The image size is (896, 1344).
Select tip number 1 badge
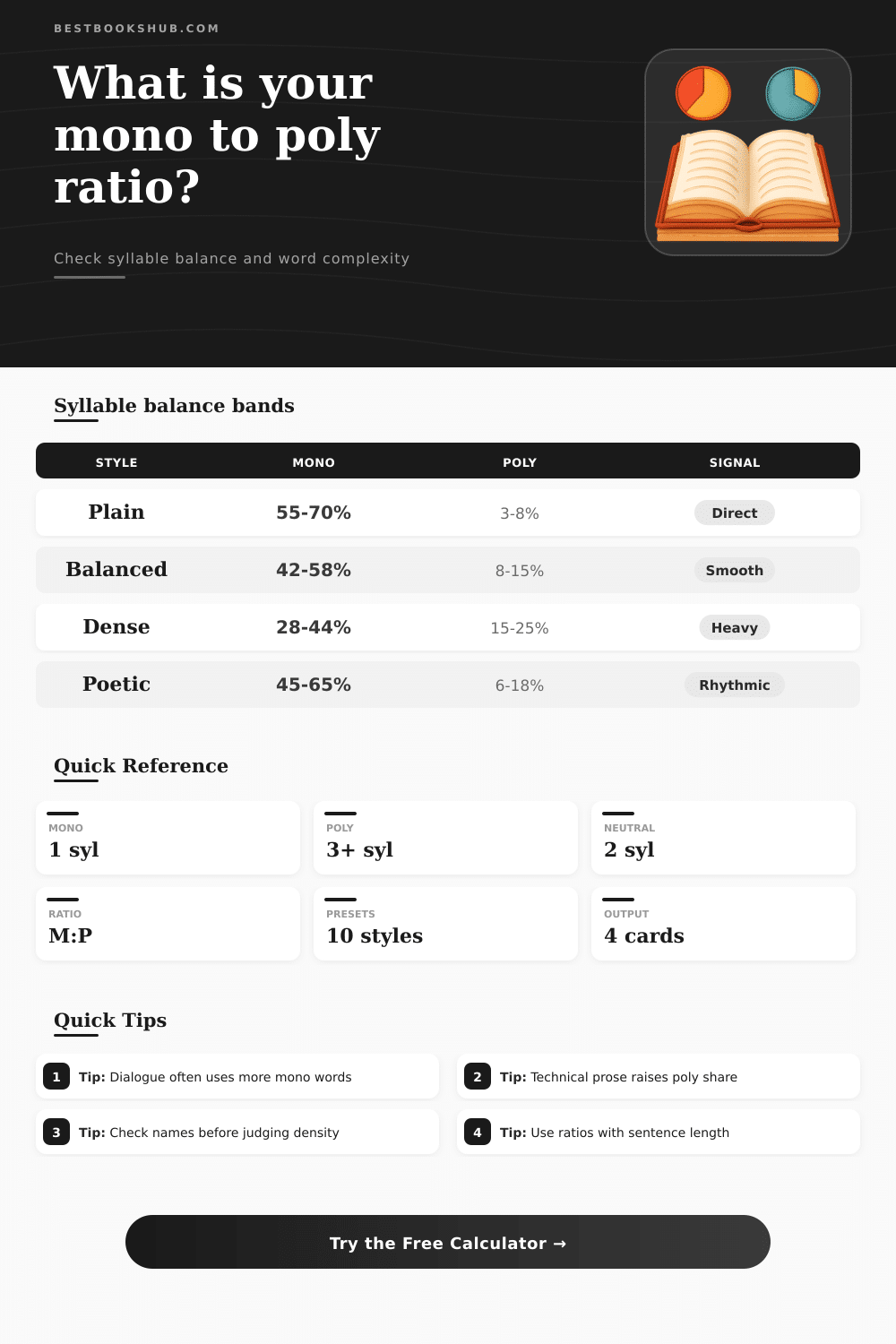coord(56,1077)
